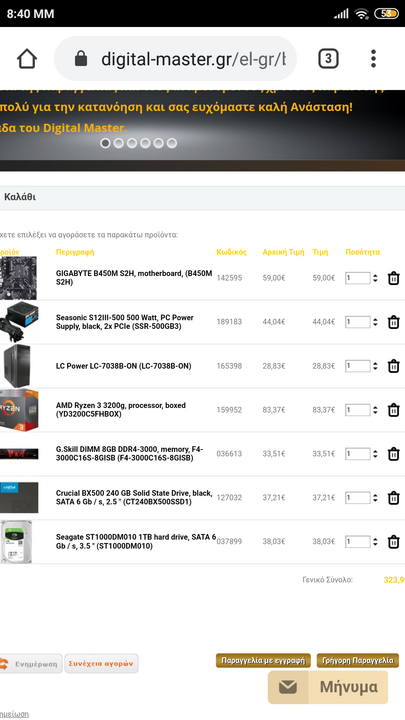Tap the padlock site security icon
The image size is (405, 720).
point(81,59)
